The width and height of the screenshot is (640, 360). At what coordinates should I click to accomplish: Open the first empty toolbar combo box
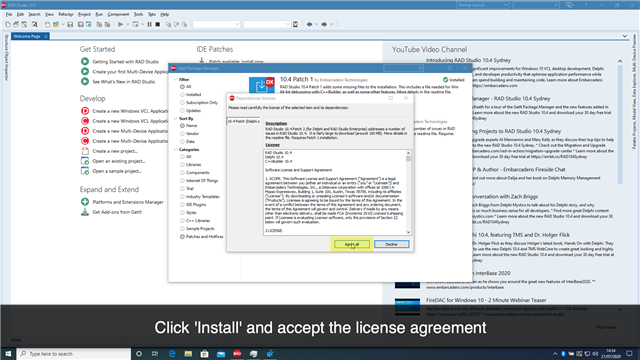coord(216,24)
